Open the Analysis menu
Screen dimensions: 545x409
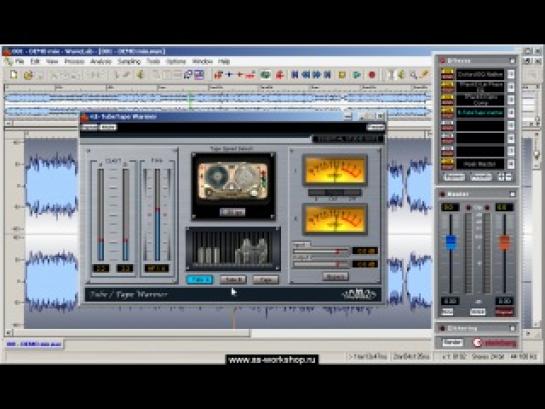click(101, 62)
